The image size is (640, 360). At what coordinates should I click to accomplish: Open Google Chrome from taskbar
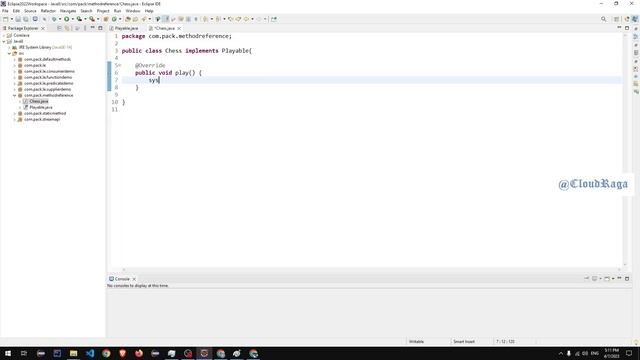point(106,353)
